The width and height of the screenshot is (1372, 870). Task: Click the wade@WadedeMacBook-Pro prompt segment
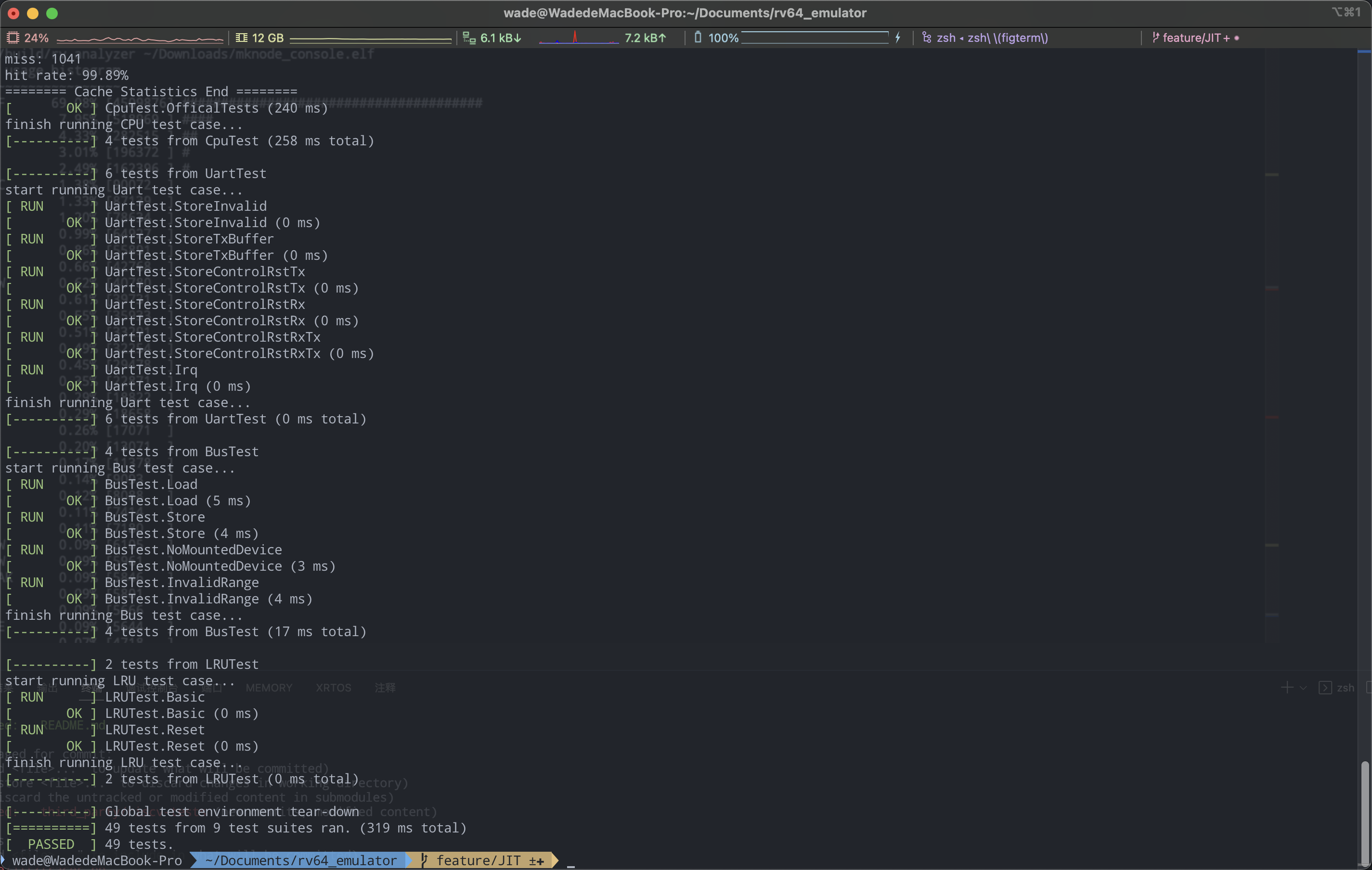[x=97, y=860]
